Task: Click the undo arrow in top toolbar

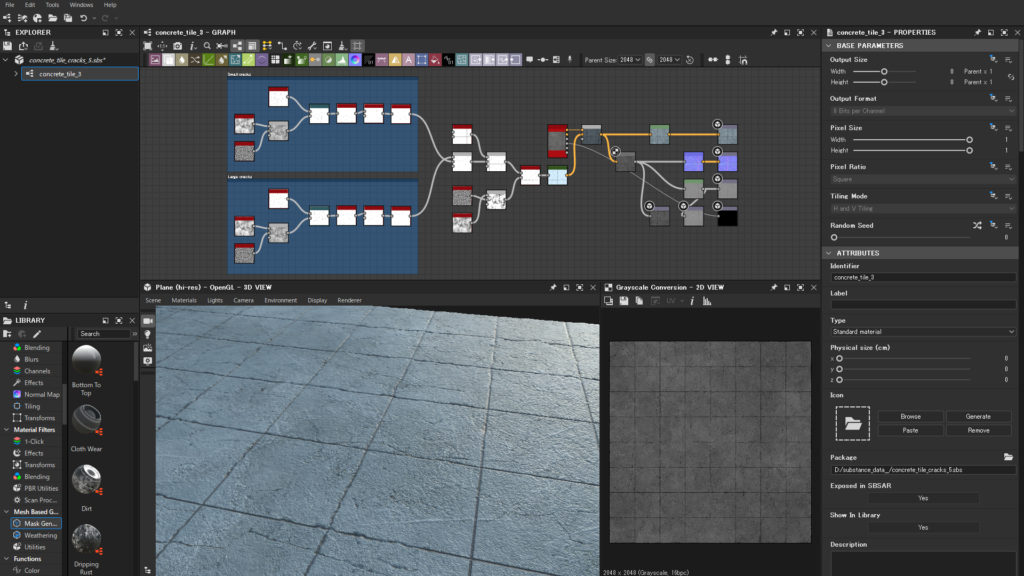Action: pos(83,18)
